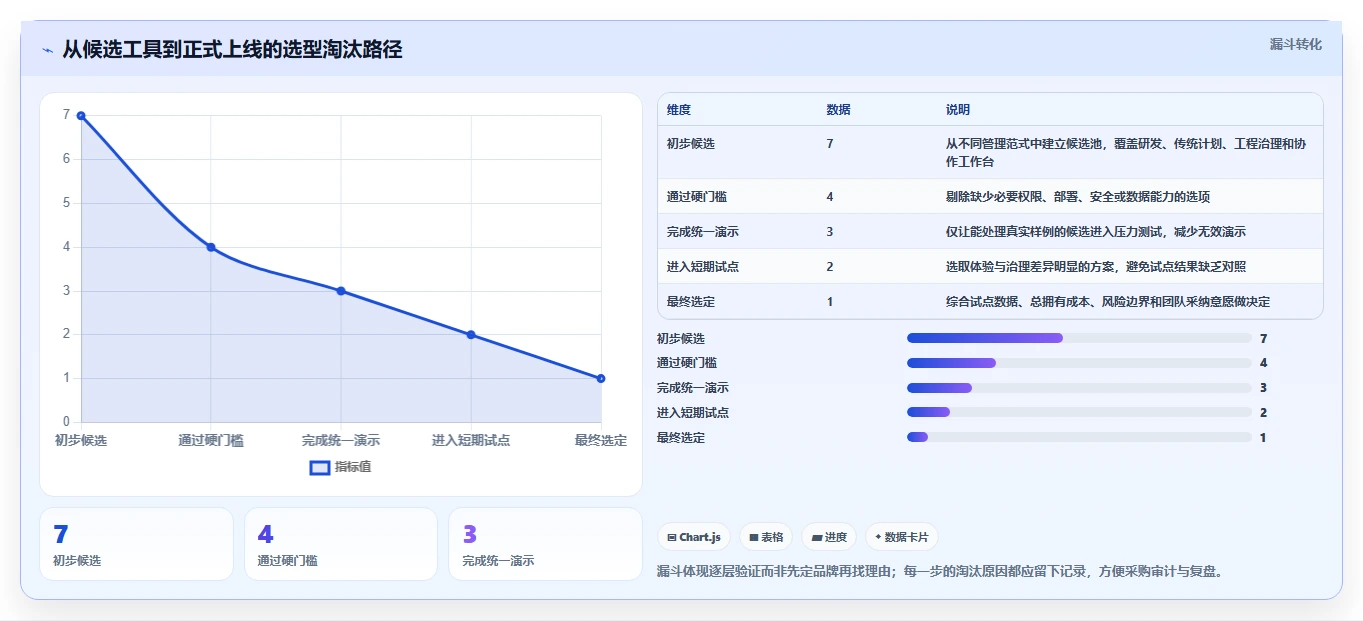Click the chart data point for 完成统一演示
Viewport: 1363px width, 621px height.
341,291
